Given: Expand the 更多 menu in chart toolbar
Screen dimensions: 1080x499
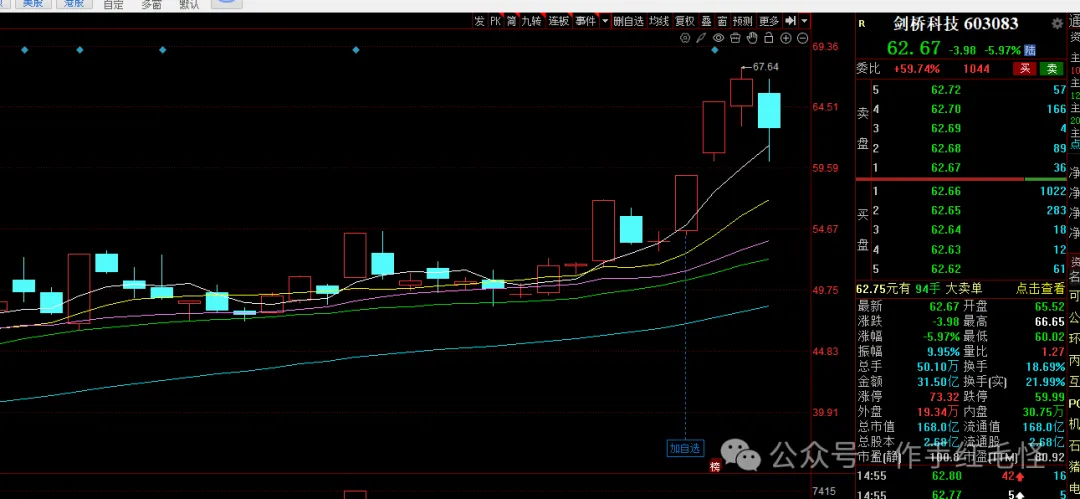Looking at the screenshot, I should click(x=768, y=20).
